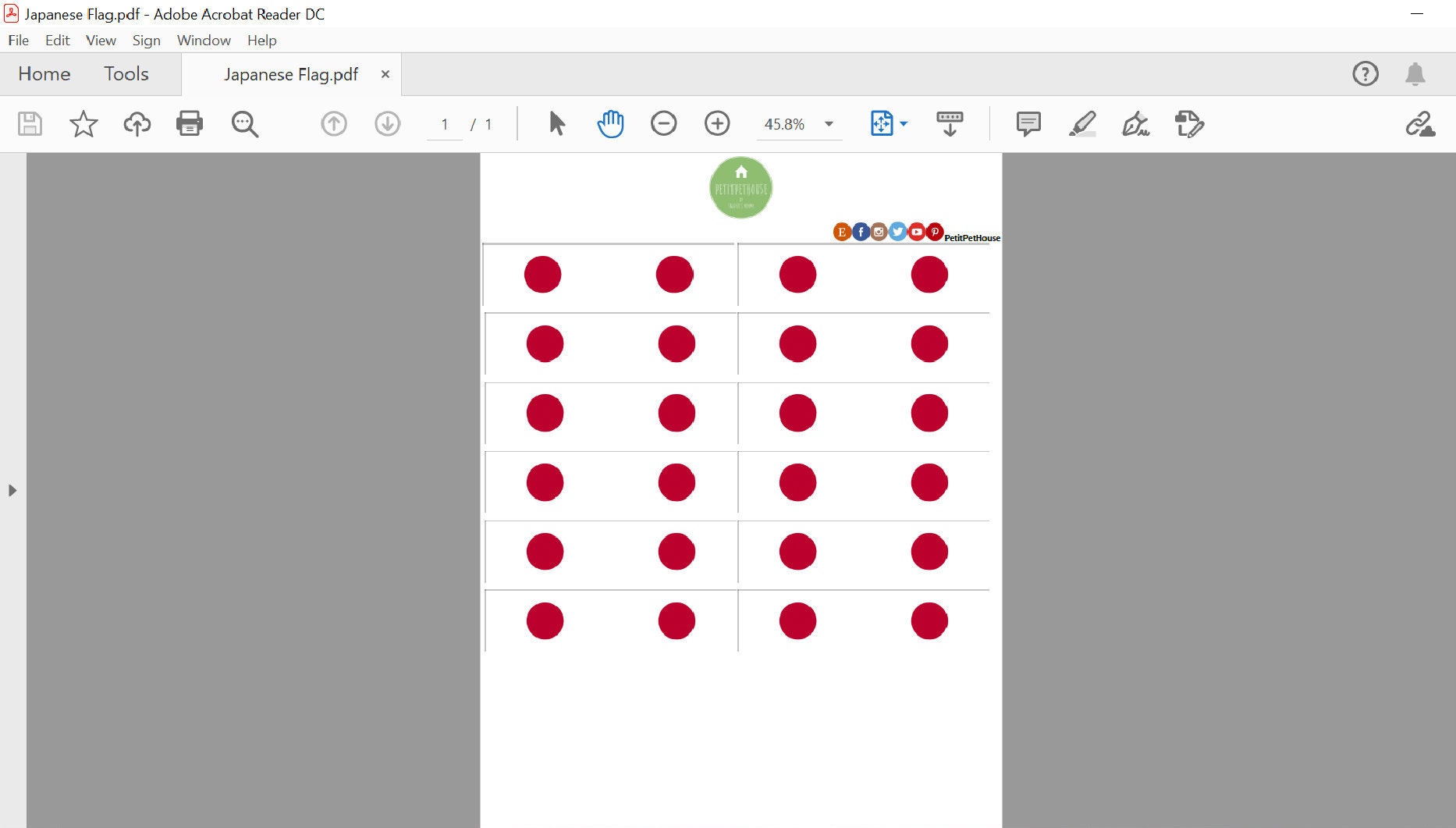Viewport: 1456px width, 828px height.
Task: Zoom in with plus circle icon
Action: pyautogui.click(x=717, y=123)
